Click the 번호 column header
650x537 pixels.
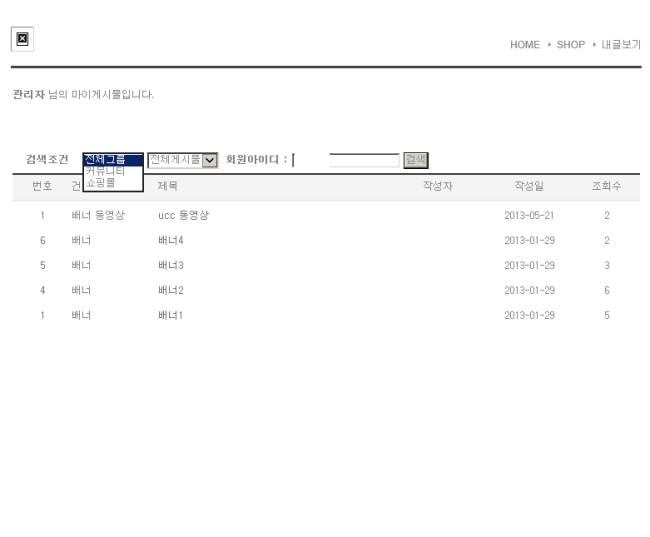[42, 186]
